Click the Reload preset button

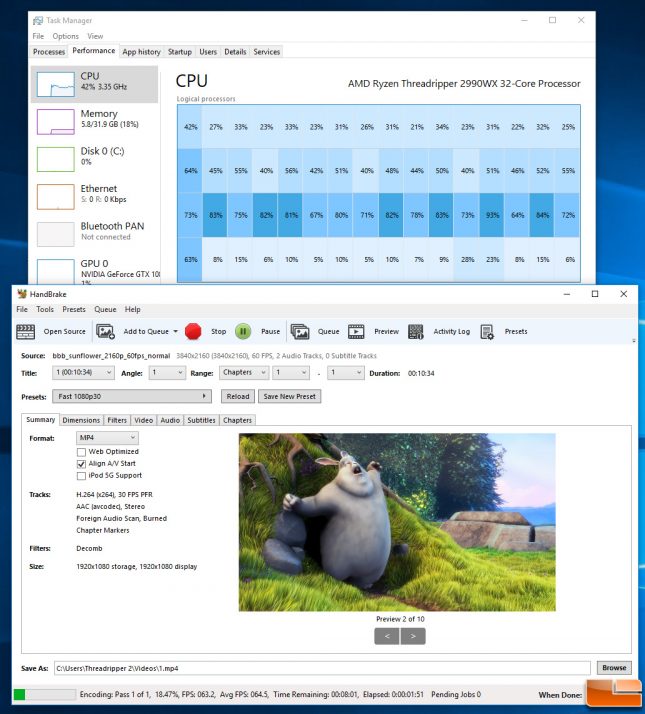(x=238, y=396)
